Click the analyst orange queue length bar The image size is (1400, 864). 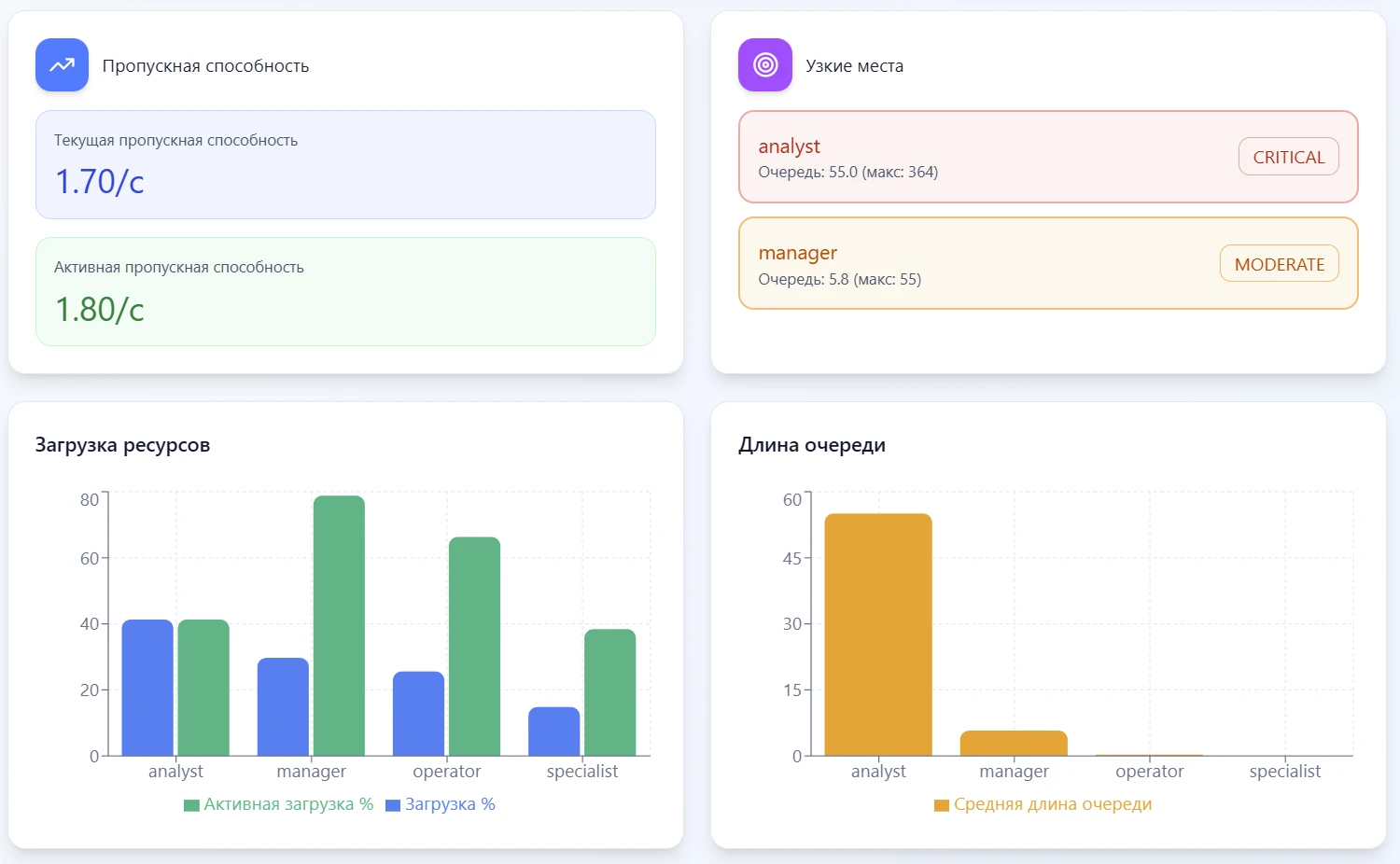(x=877, y=634)
